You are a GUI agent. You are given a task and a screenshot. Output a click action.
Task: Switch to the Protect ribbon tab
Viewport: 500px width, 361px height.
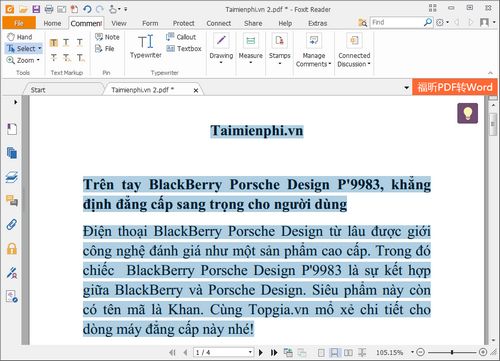coord(183,23)
